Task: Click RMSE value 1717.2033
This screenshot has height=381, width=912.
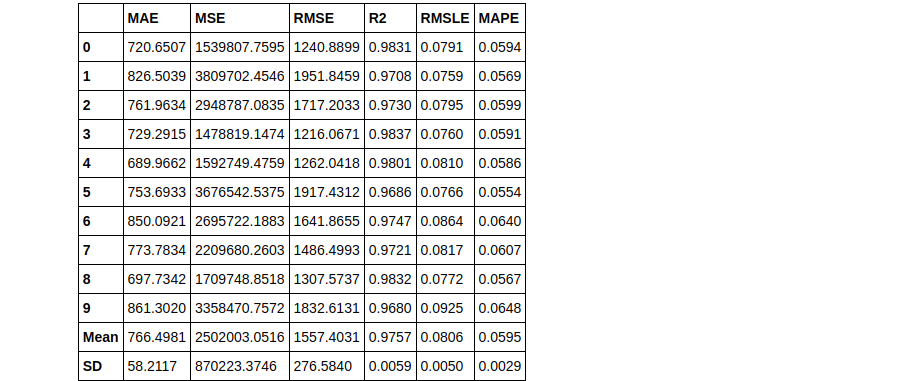Action: coord(326,105)
